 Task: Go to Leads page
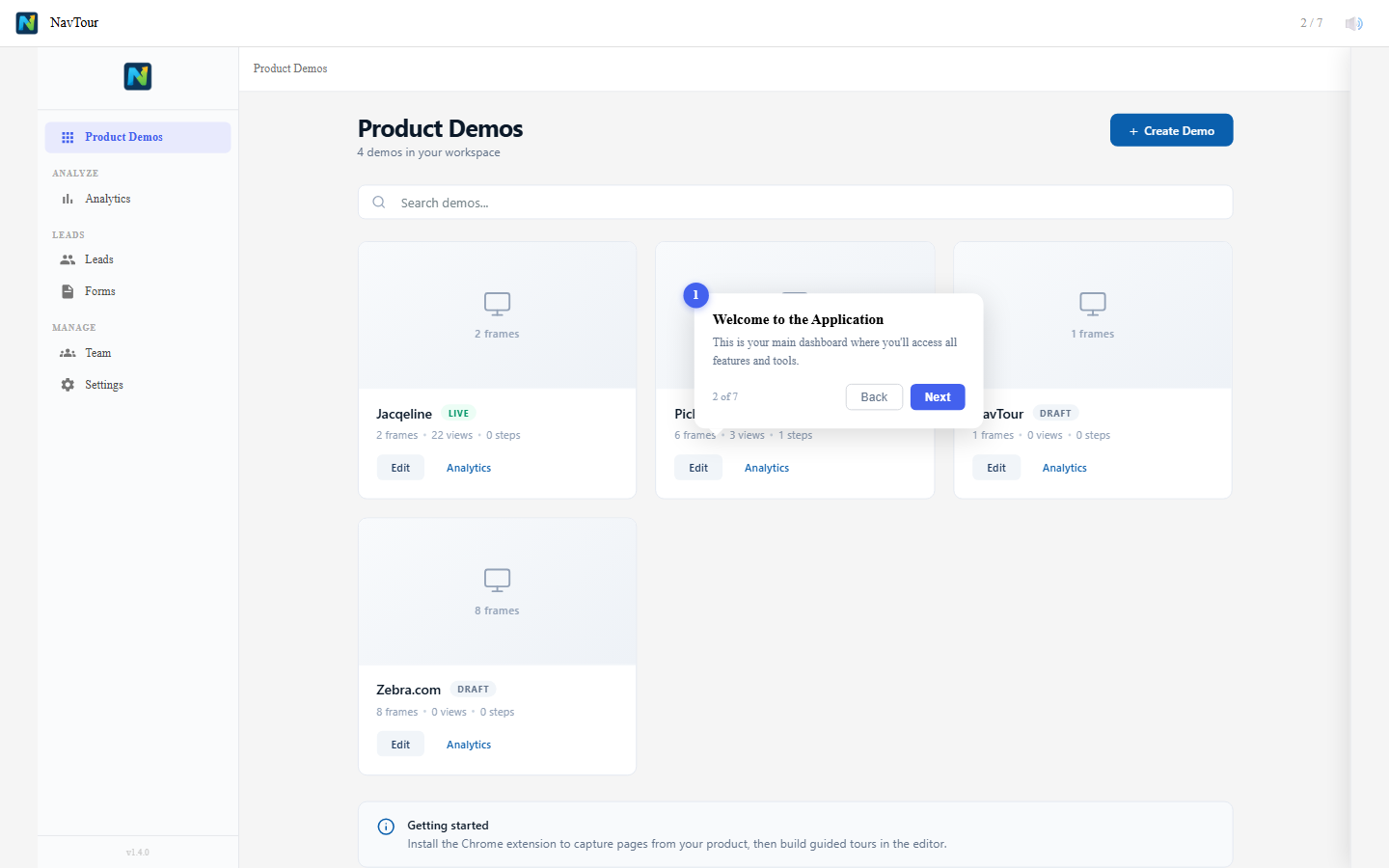pos(138,259)
